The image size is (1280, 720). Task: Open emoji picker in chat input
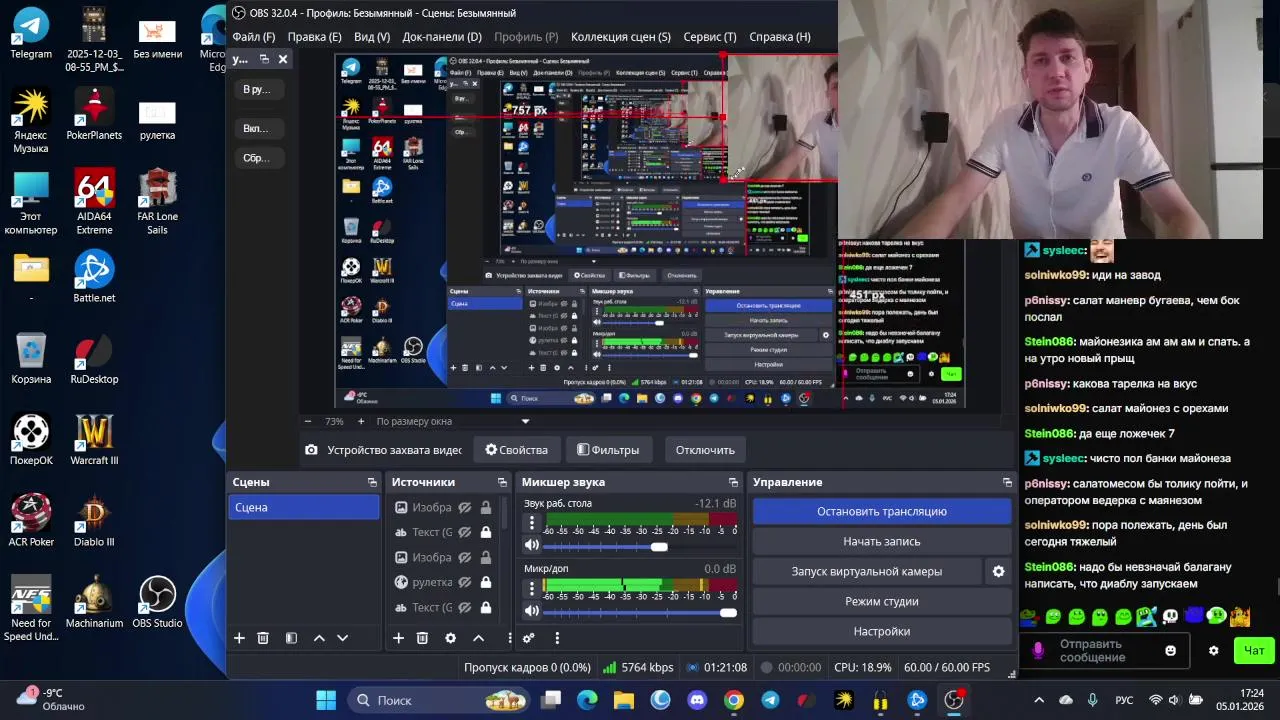(1171, 650)
